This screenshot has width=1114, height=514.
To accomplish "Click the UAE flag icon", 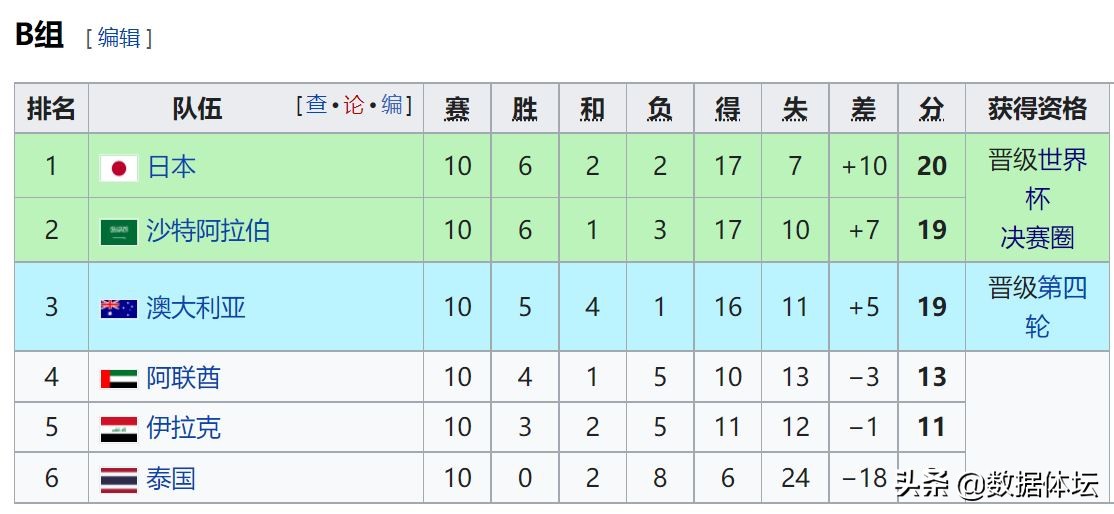I will (x=119, y=379).
